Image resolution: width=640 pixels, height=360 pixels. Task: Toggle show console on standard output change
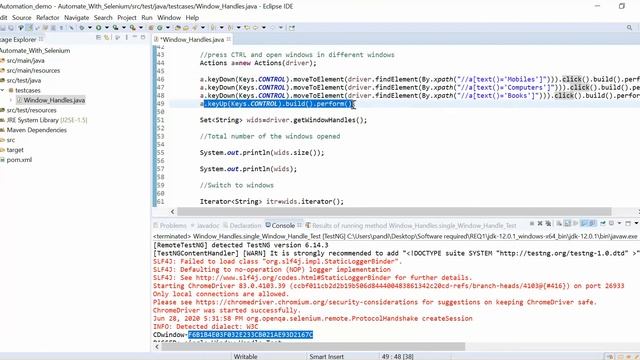584,223
